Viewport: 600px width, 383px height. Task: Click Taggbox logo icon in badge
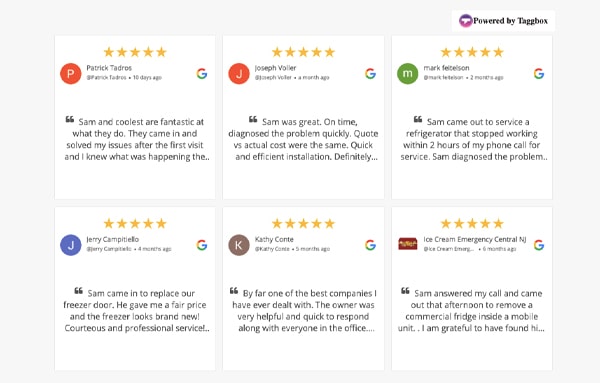tap(465, 21)
